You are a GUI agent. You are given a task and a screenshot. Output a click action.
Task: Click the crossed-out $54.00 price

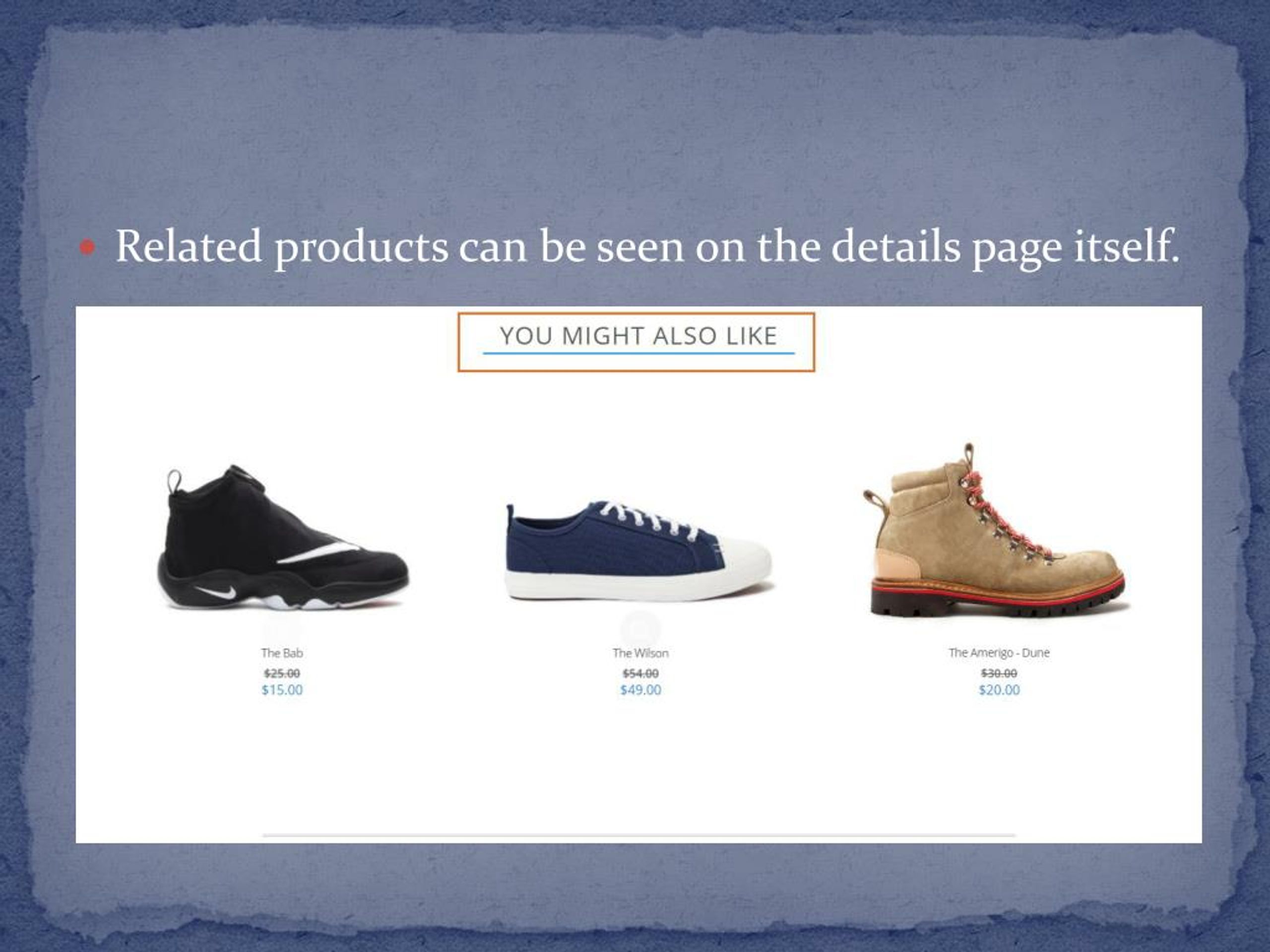[640, 673]
